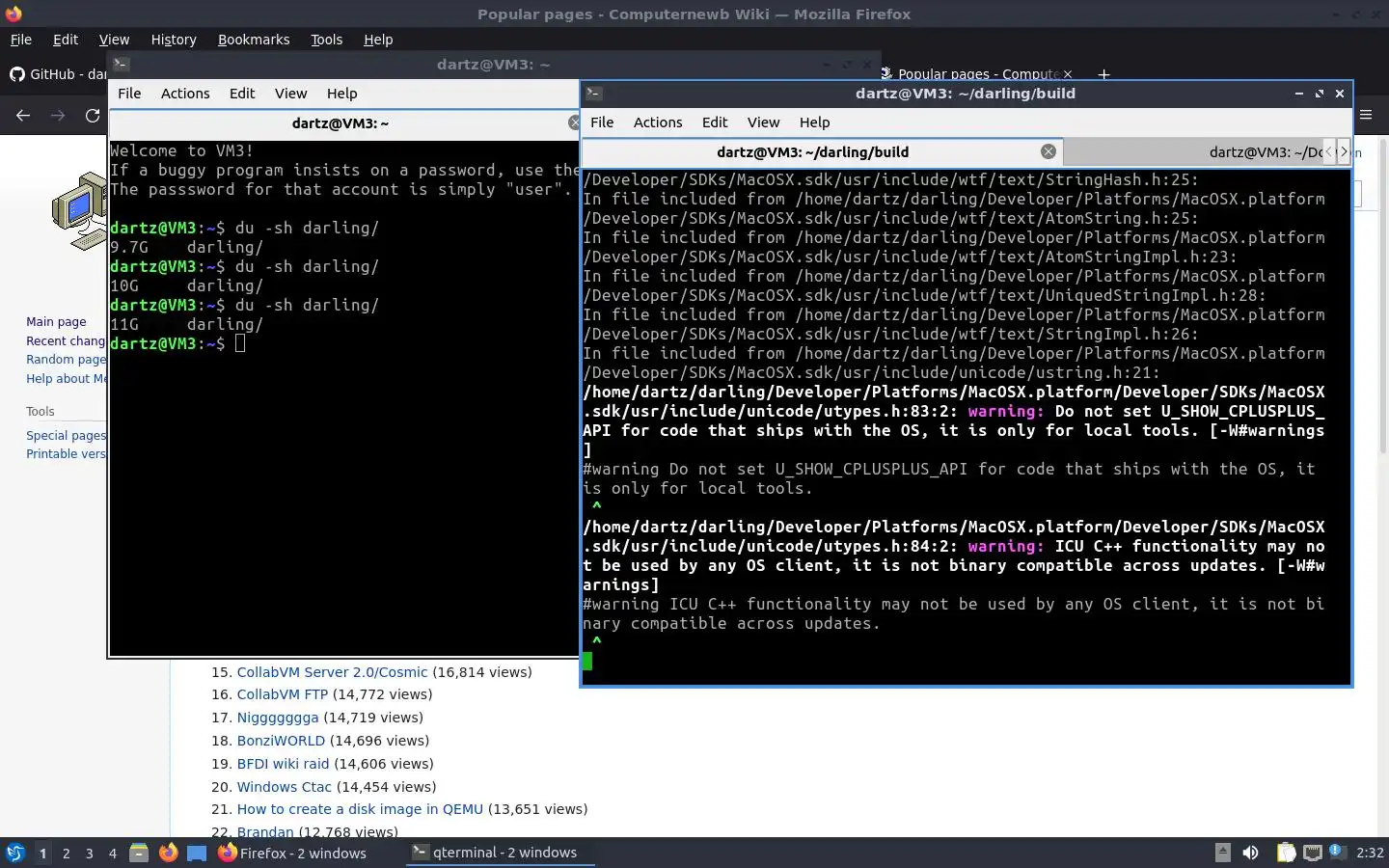
Task: Open the Firefox hamburger menu icon
Action: point(1366,115)
